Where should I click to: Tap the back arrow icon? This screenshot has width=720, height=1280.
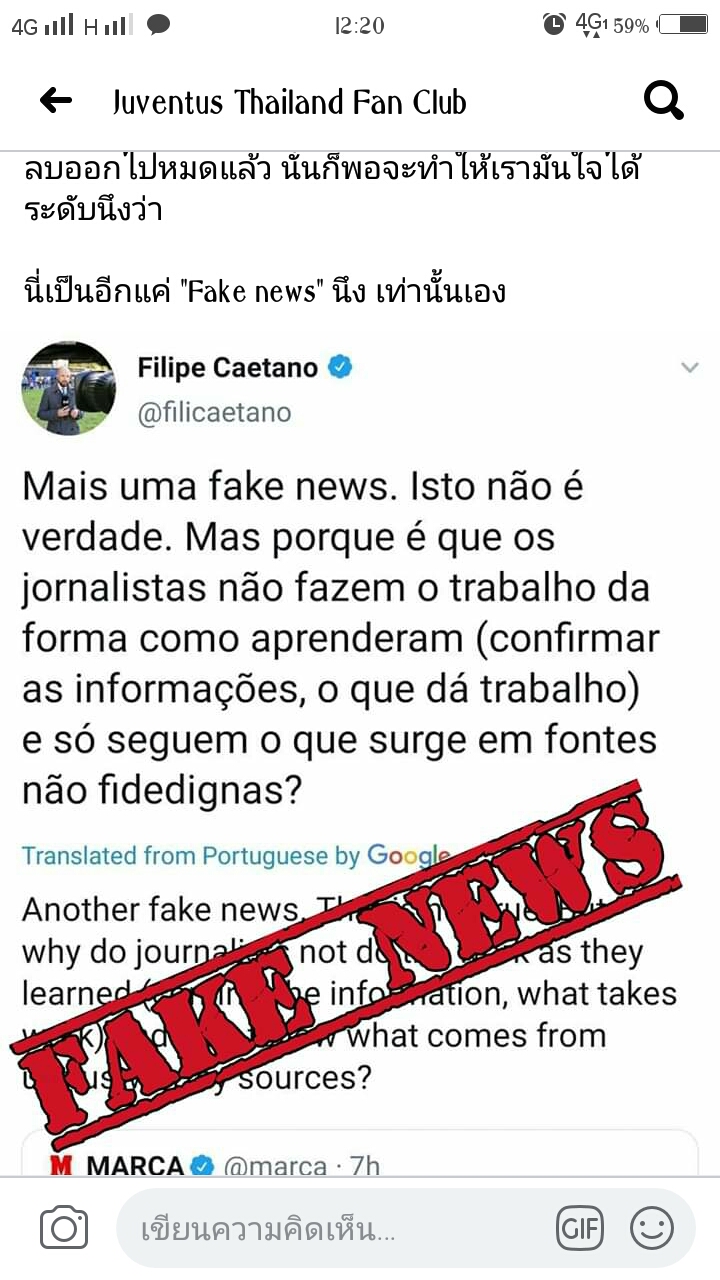[55, 100]
